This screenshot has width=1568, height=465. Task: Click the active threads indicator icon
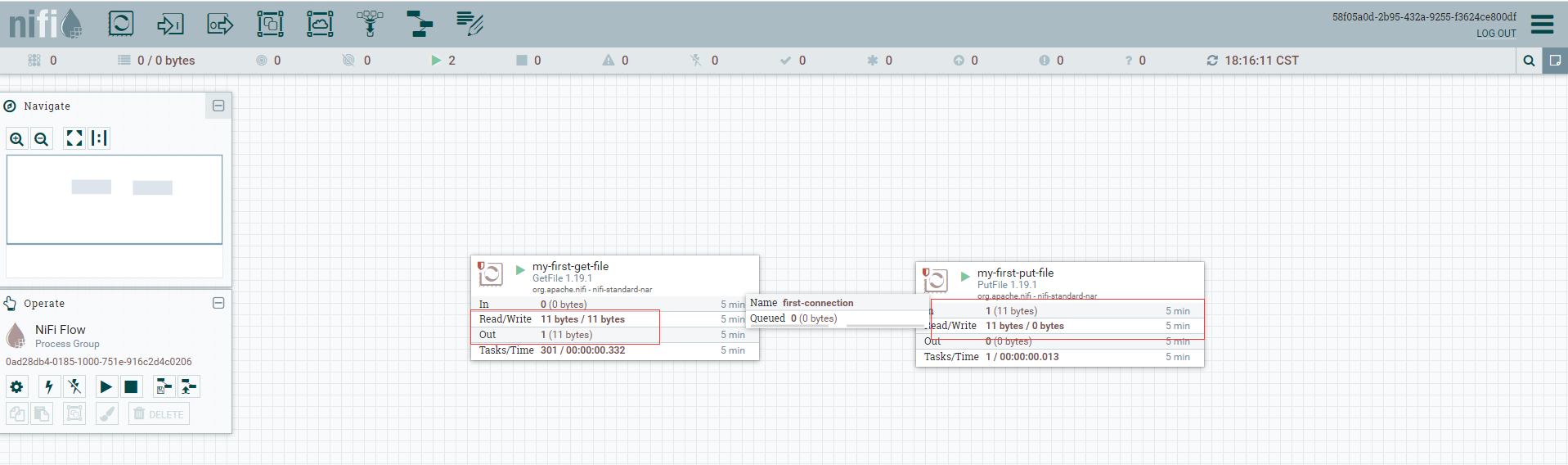(34, 61)
